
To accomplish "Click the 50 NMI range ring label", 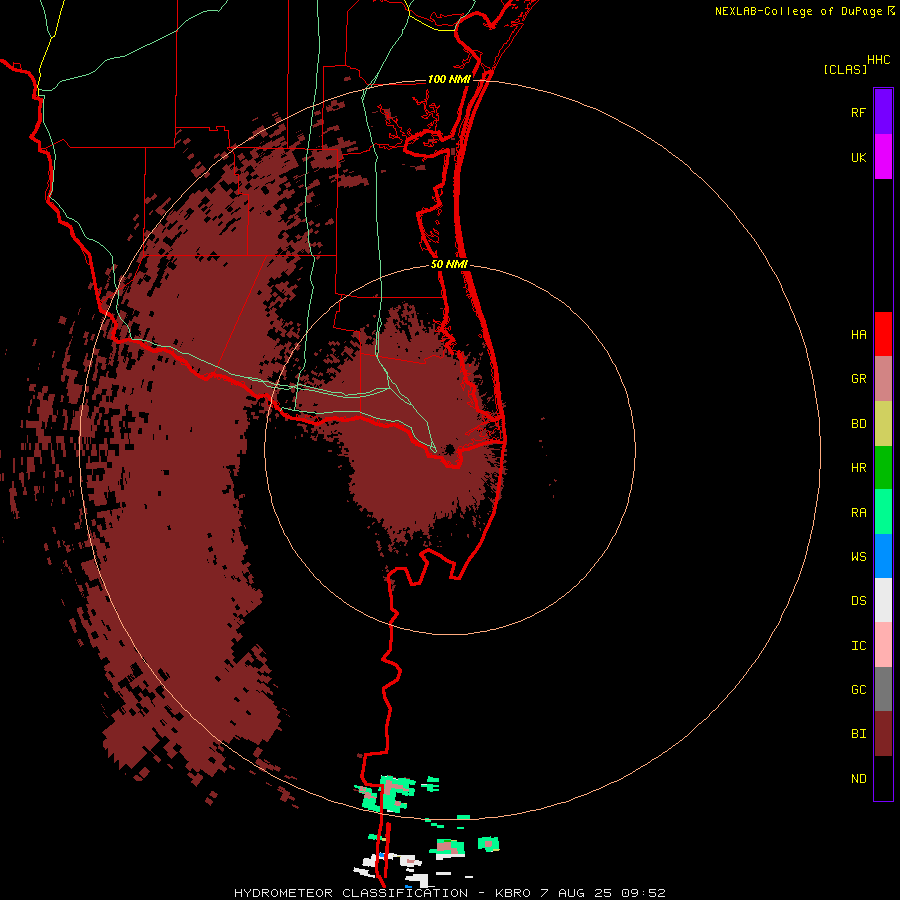I will 449,264.
